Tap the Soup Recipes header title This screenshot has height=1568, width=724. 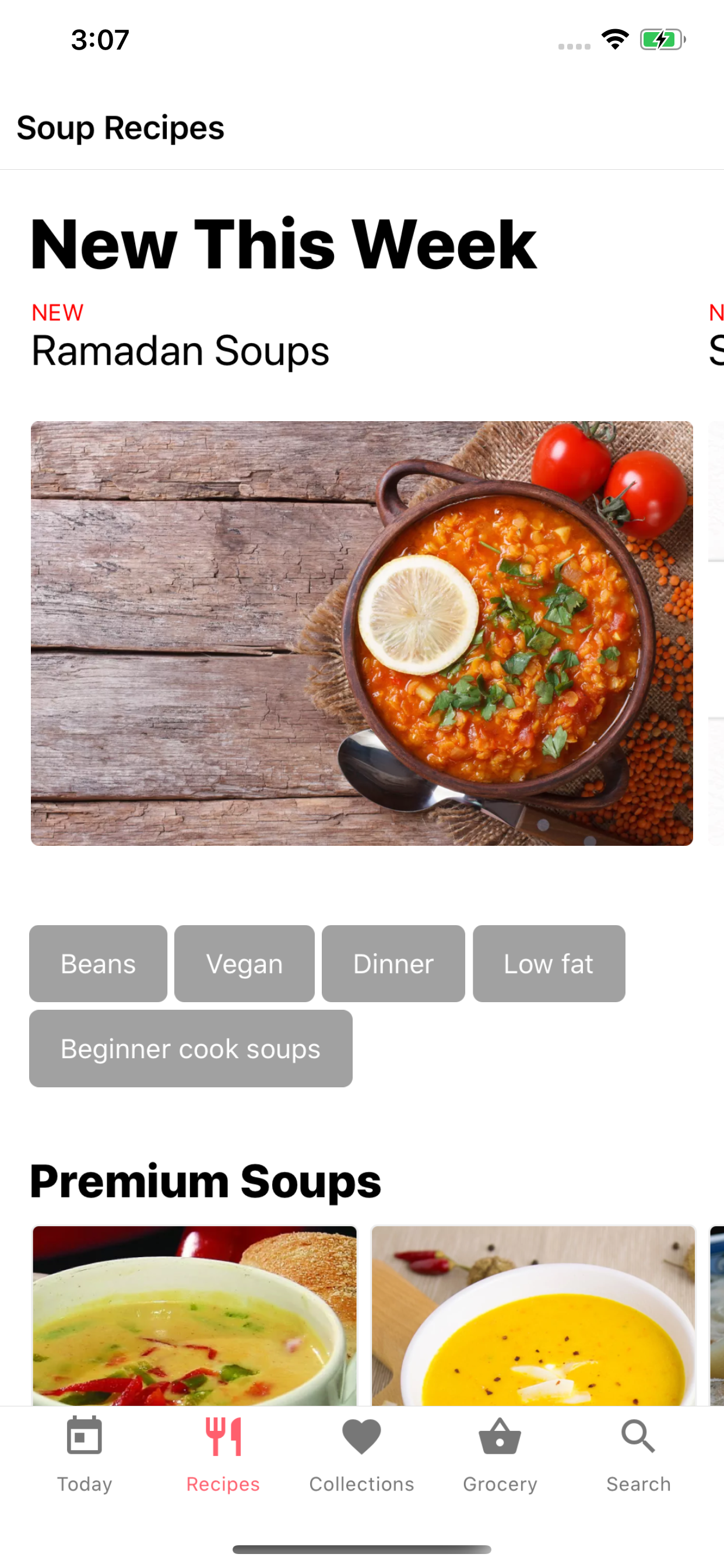(121, 128)
